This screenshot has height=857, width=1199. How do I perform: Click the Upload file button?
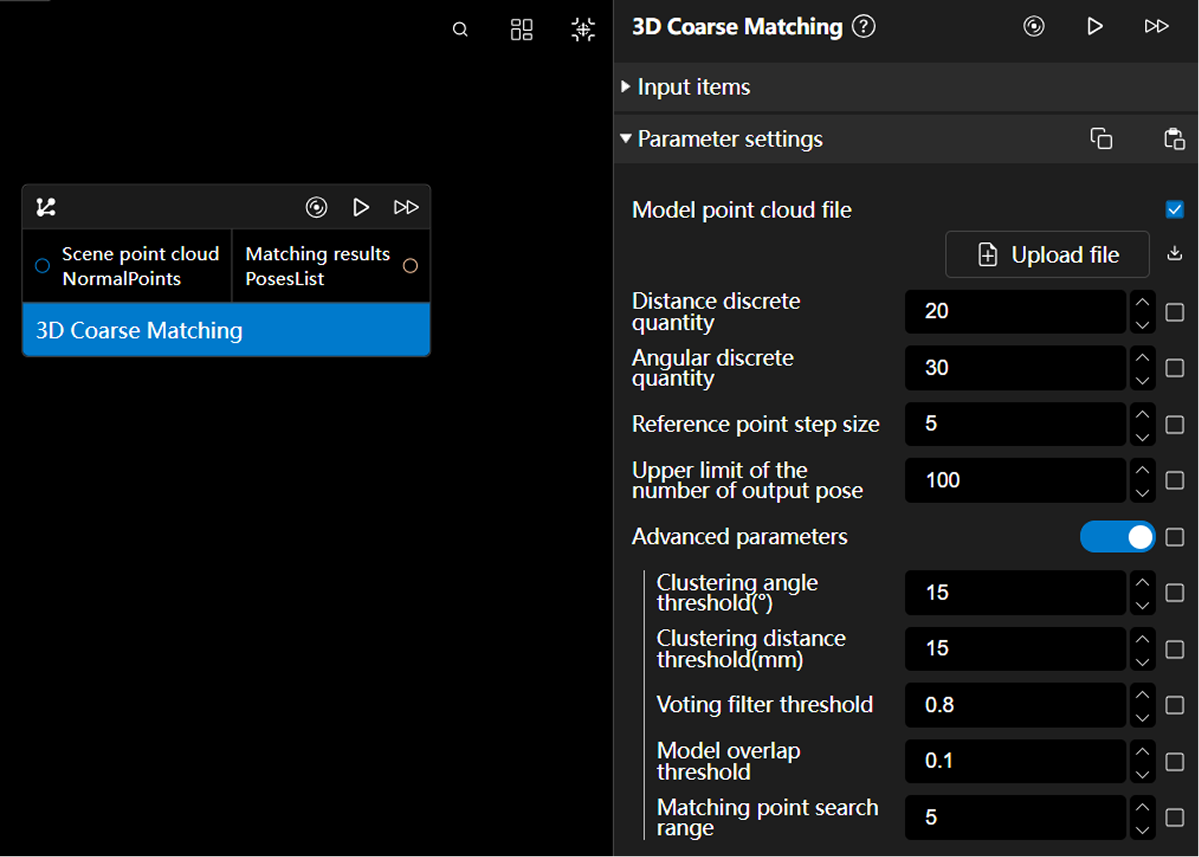(1047, 255)
